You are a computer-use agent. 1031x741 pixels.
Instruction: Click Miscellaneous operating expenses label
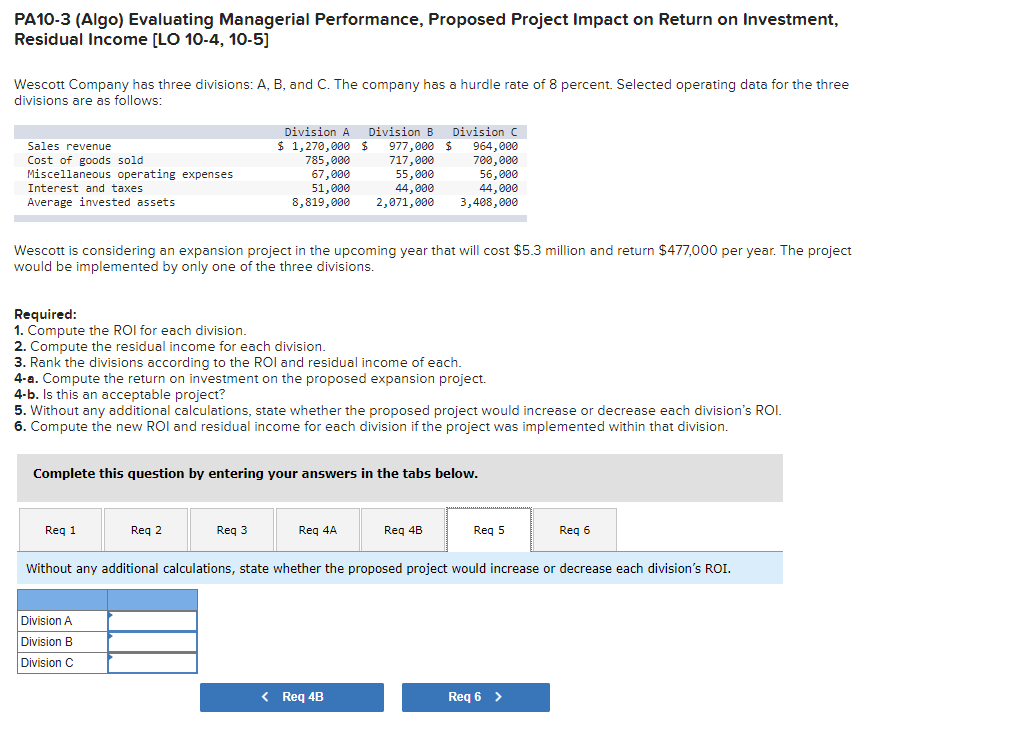130,174
